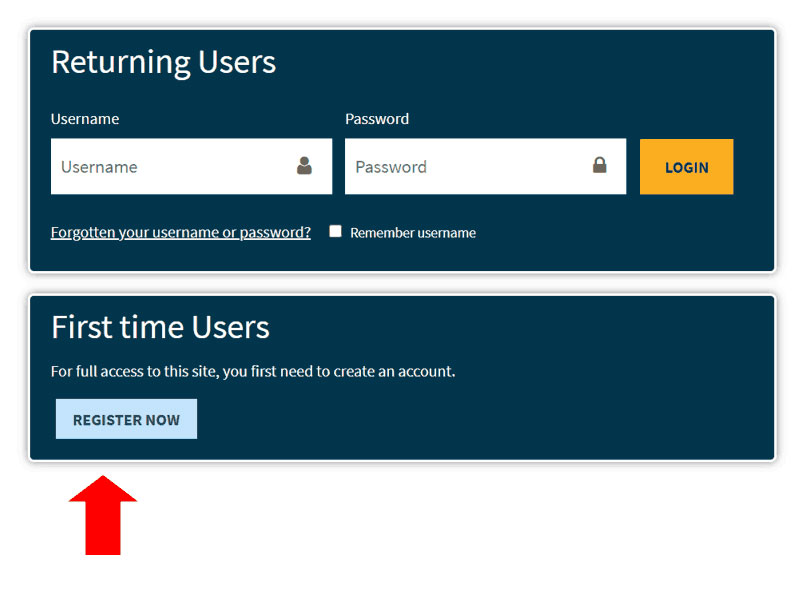This screenshot has height=594, width=806.
Task: Click the Username input field
Action: coord(191,166)
